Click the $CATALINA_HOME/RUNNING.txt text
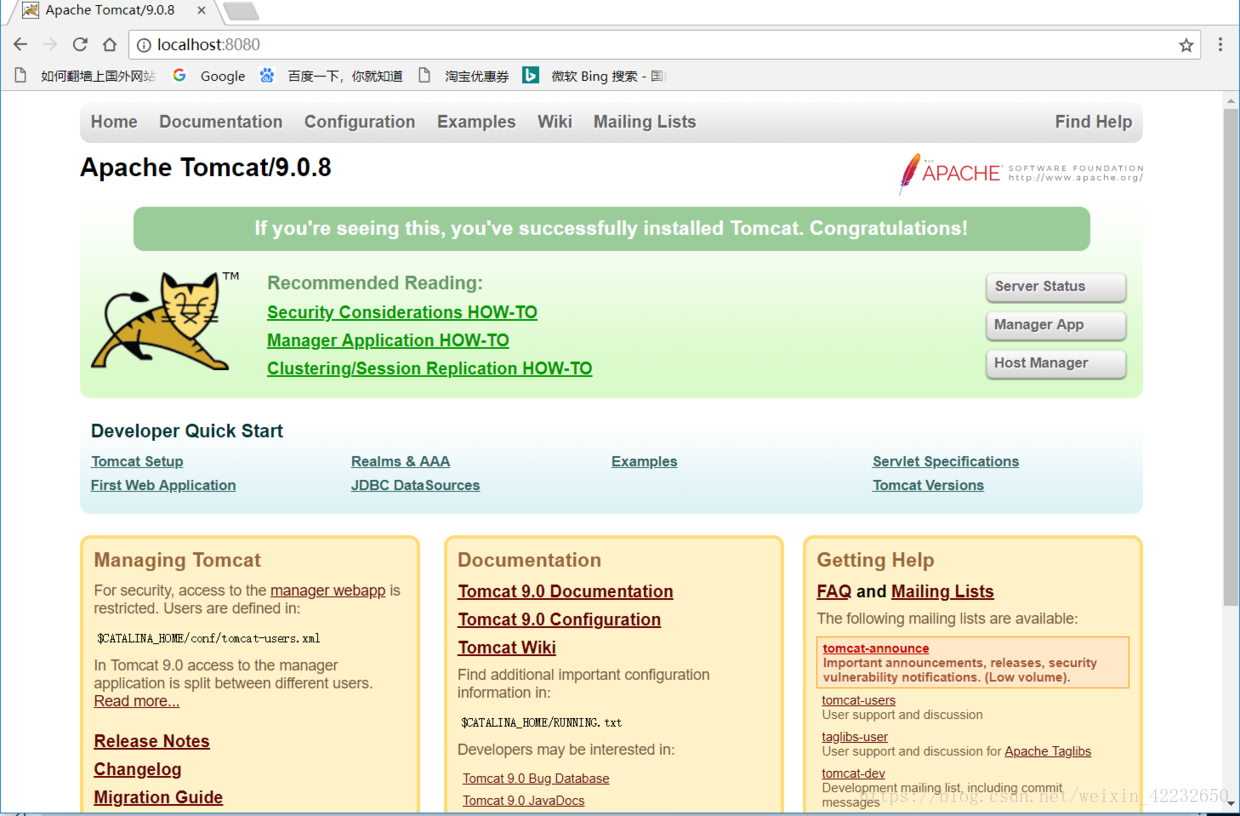1240x816 pixels. click(x=541, y=722)
